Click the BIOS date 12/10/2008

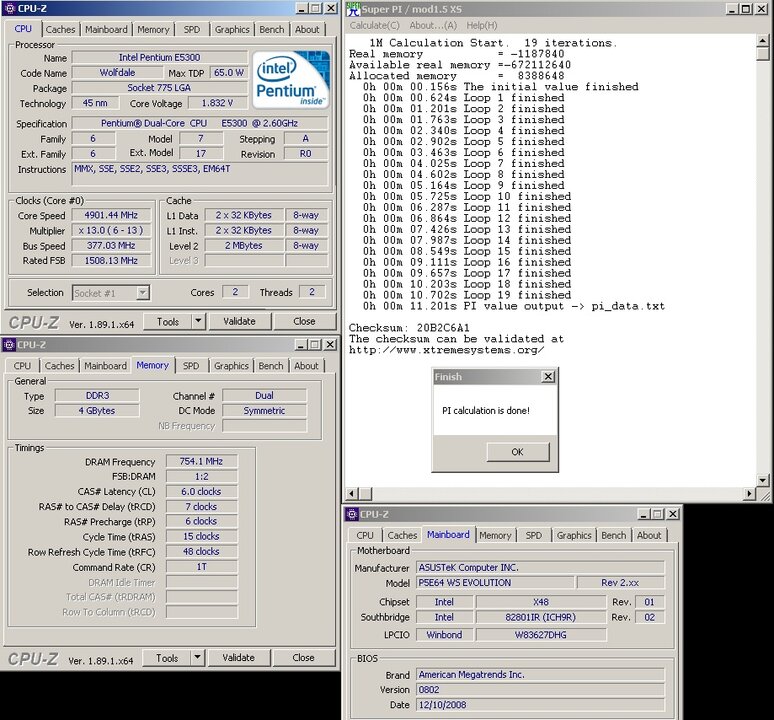click(x=541, y=705)
